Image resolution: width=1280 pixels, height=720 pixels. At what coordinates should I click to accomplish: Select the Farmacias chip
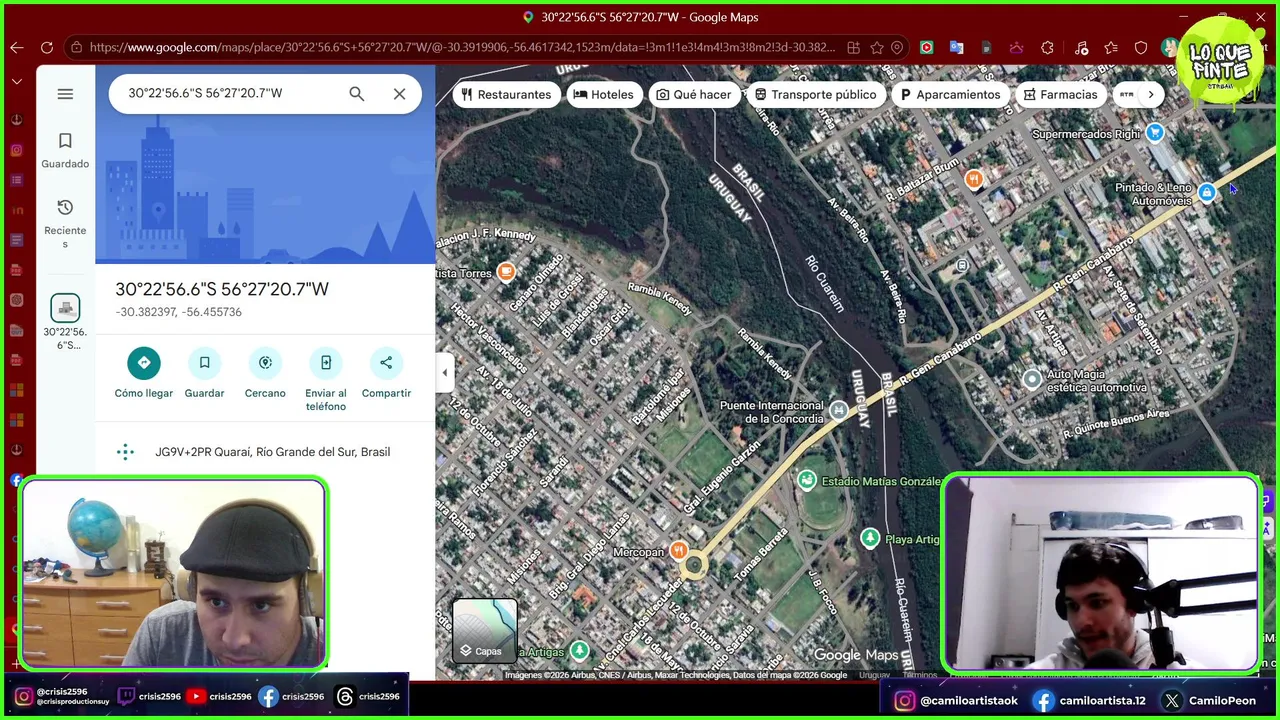click(1061, 94)
